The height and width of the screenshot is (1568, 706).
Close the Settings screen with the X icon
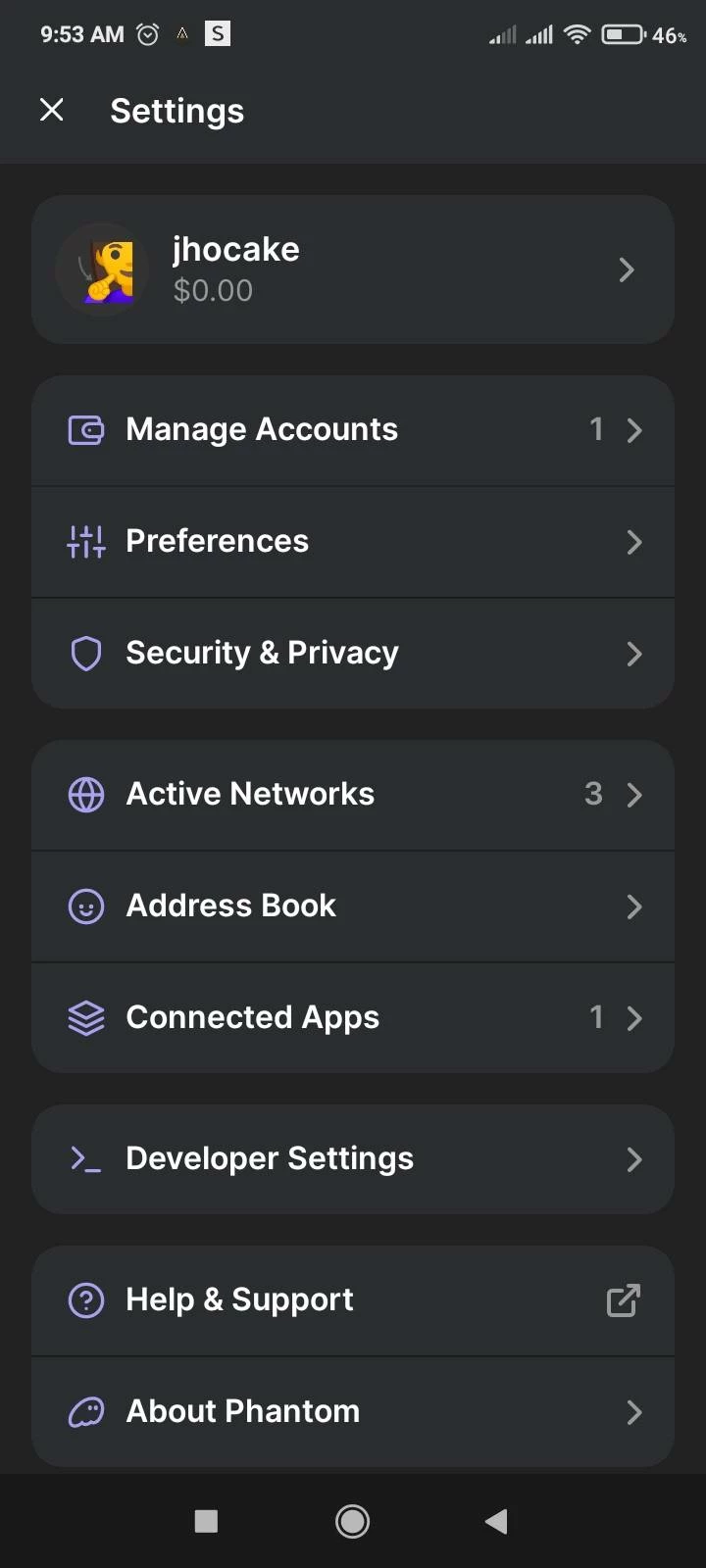(52, 110)
